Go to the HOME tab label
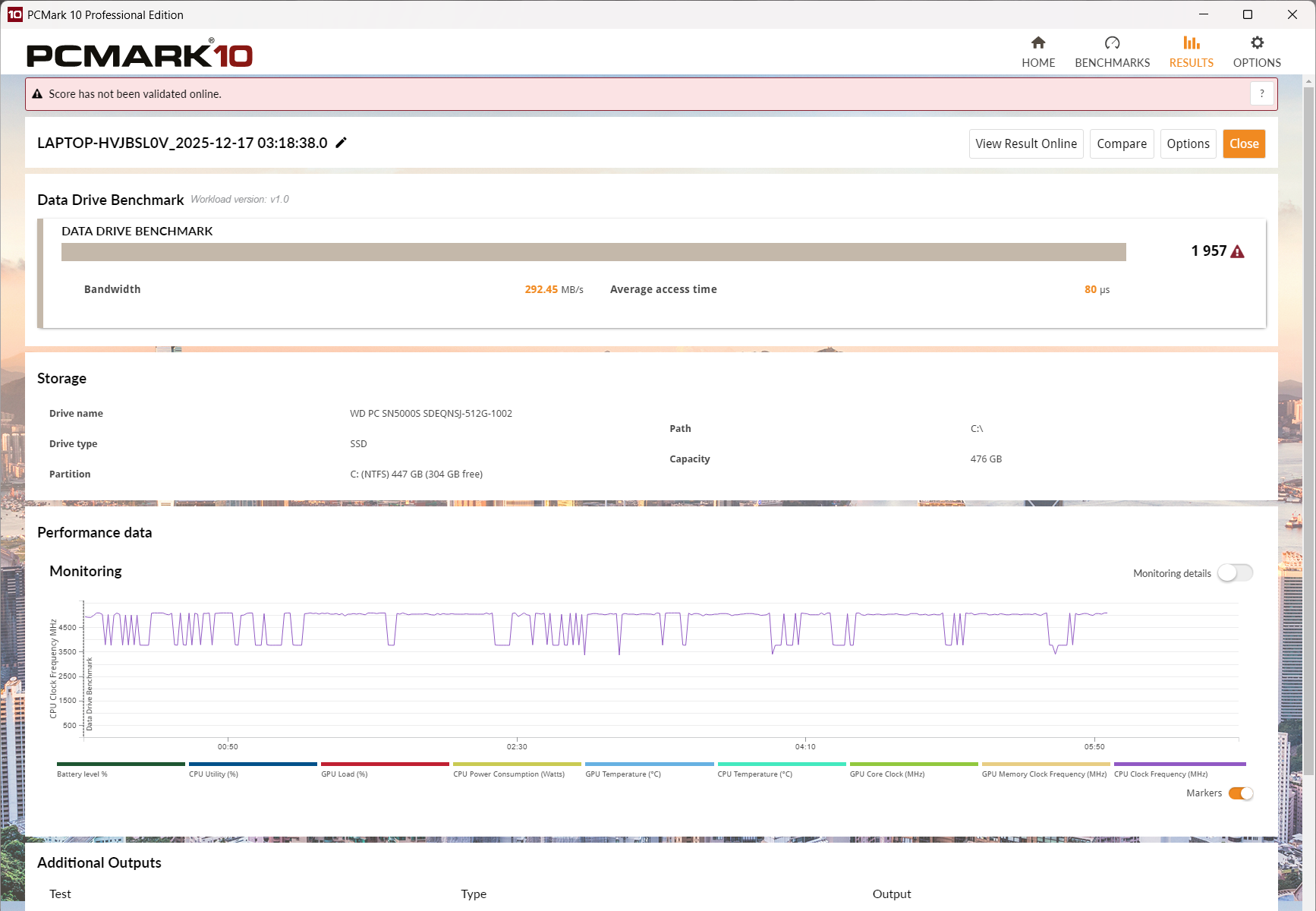 (x=1038, y=63)
